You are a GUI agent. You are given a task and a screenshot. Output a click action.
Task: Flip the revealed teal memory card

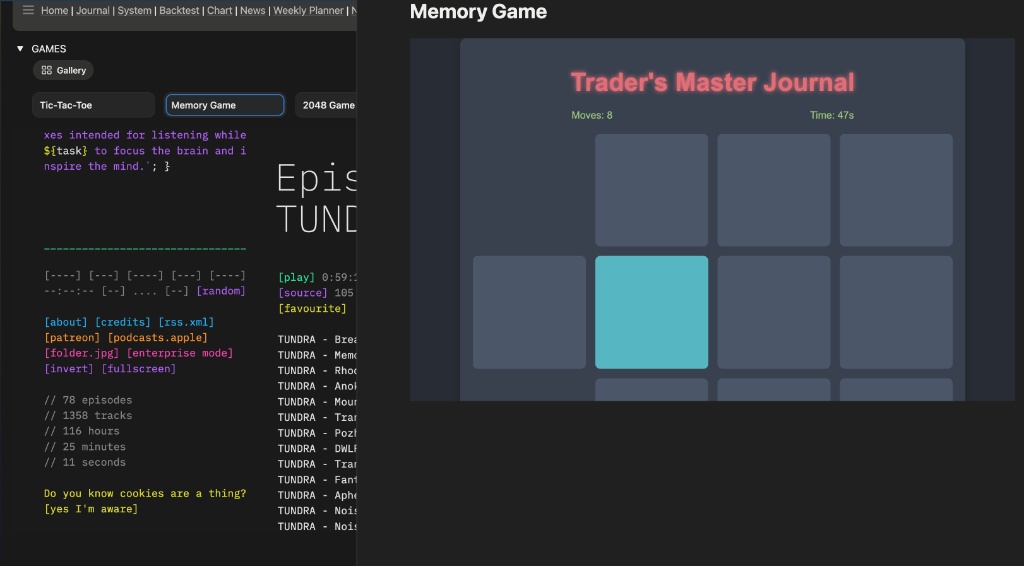click(x=651, y=312)
